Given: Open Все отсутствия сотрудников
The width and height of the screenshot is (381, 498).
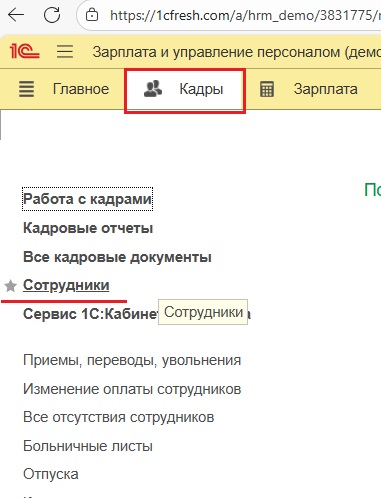Looking at the screenshot, I should (118, 417).
